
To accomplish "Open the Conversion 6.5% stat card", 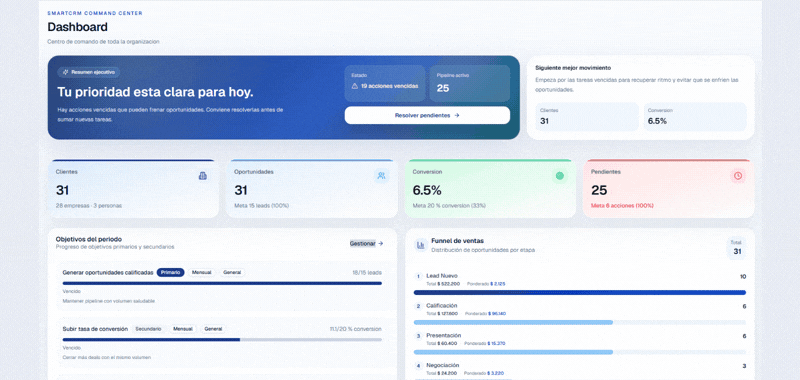I will pyautogui.click(x=490, y=189).
